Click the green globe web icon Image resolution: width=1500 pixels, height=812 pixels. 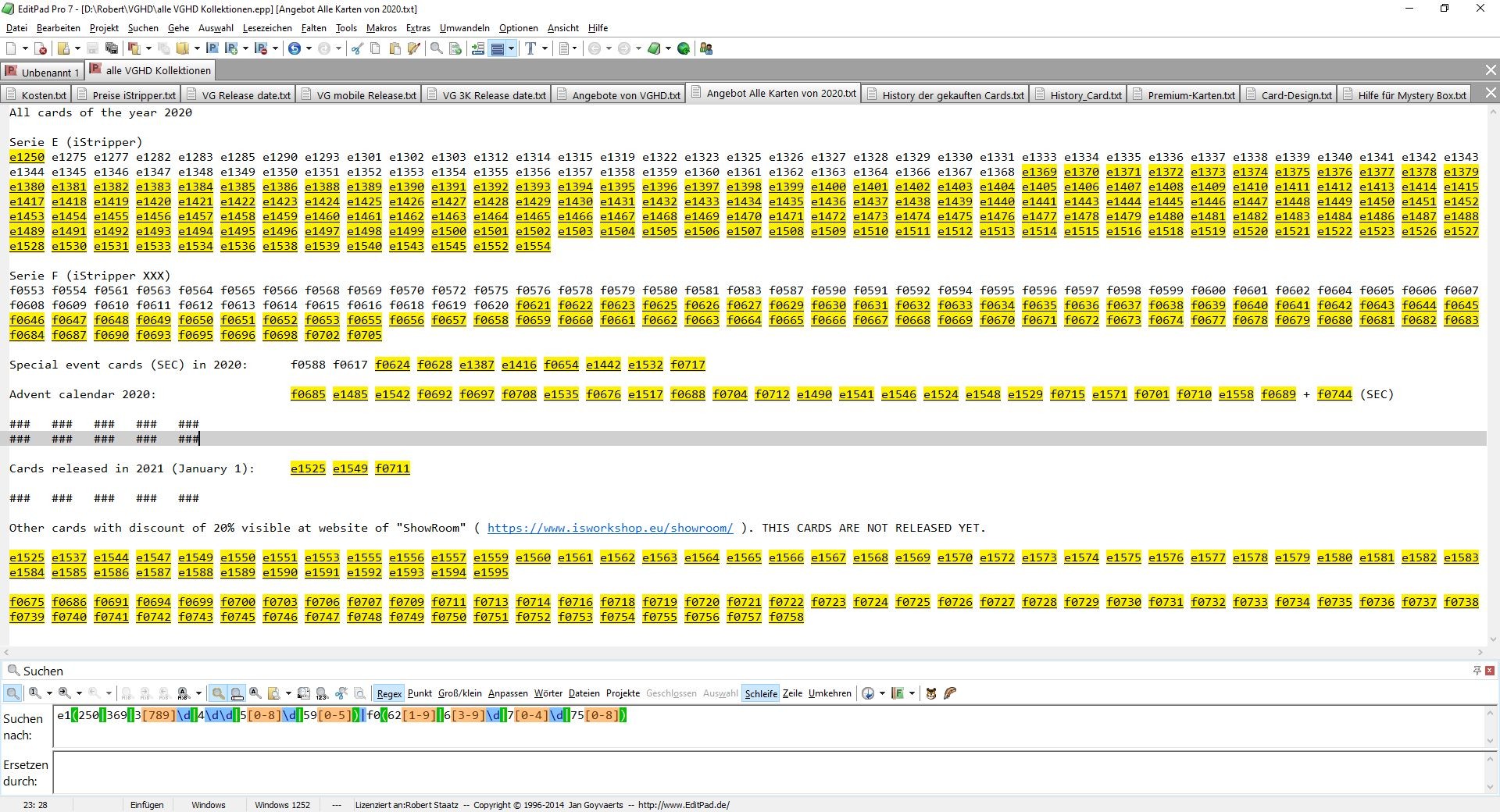click(x=684, y=48)
